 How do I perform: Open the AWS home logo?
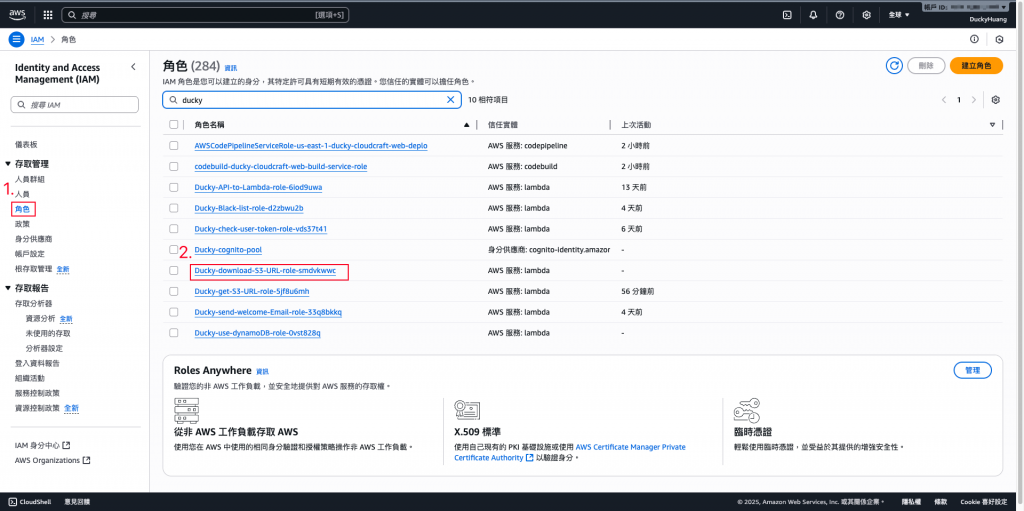17,14
